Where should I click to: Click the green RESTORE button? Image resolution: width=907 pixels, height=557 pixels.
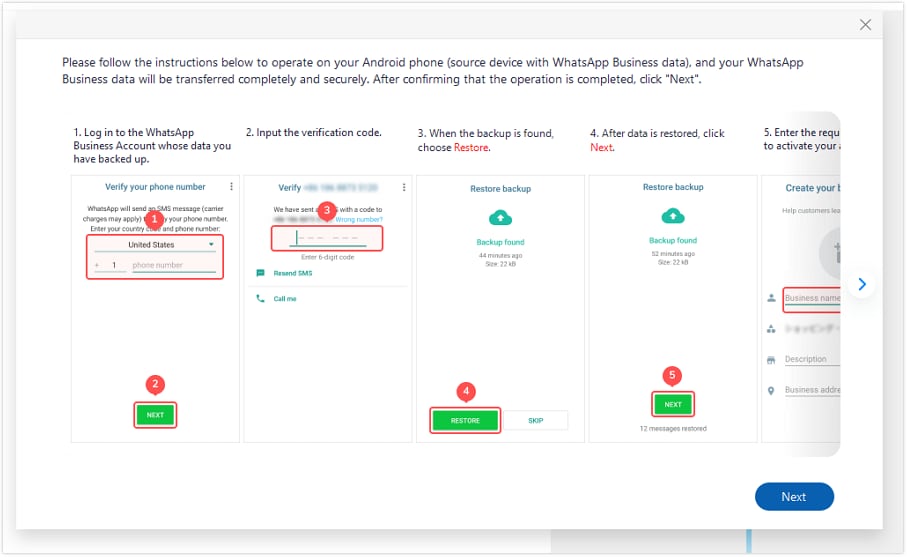[465, 420]
